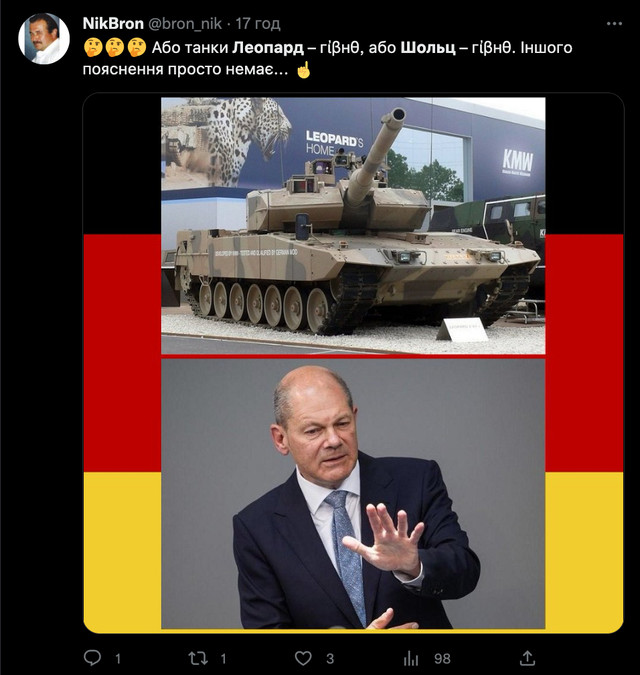Retweet this post using the arrows icon
Image resolution: width=640 pixels, height=675 pixels.
[x=198, y=658]
